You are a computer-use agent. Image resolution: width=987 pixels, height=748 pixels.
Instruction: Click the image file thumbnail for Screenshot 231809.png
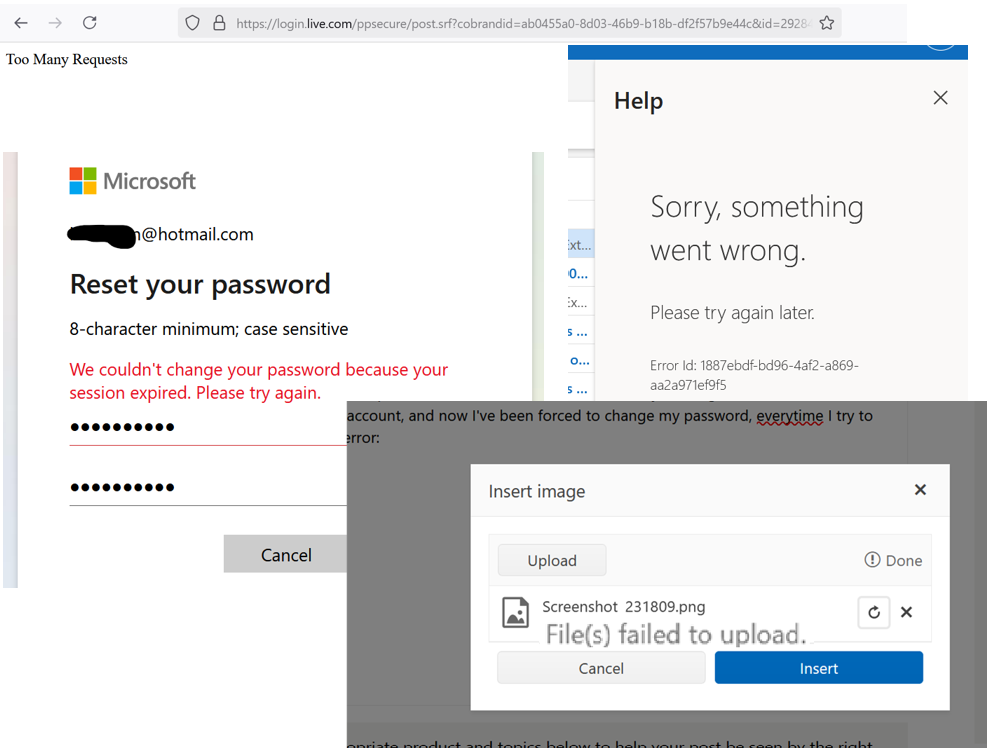(x=515, y=612)
